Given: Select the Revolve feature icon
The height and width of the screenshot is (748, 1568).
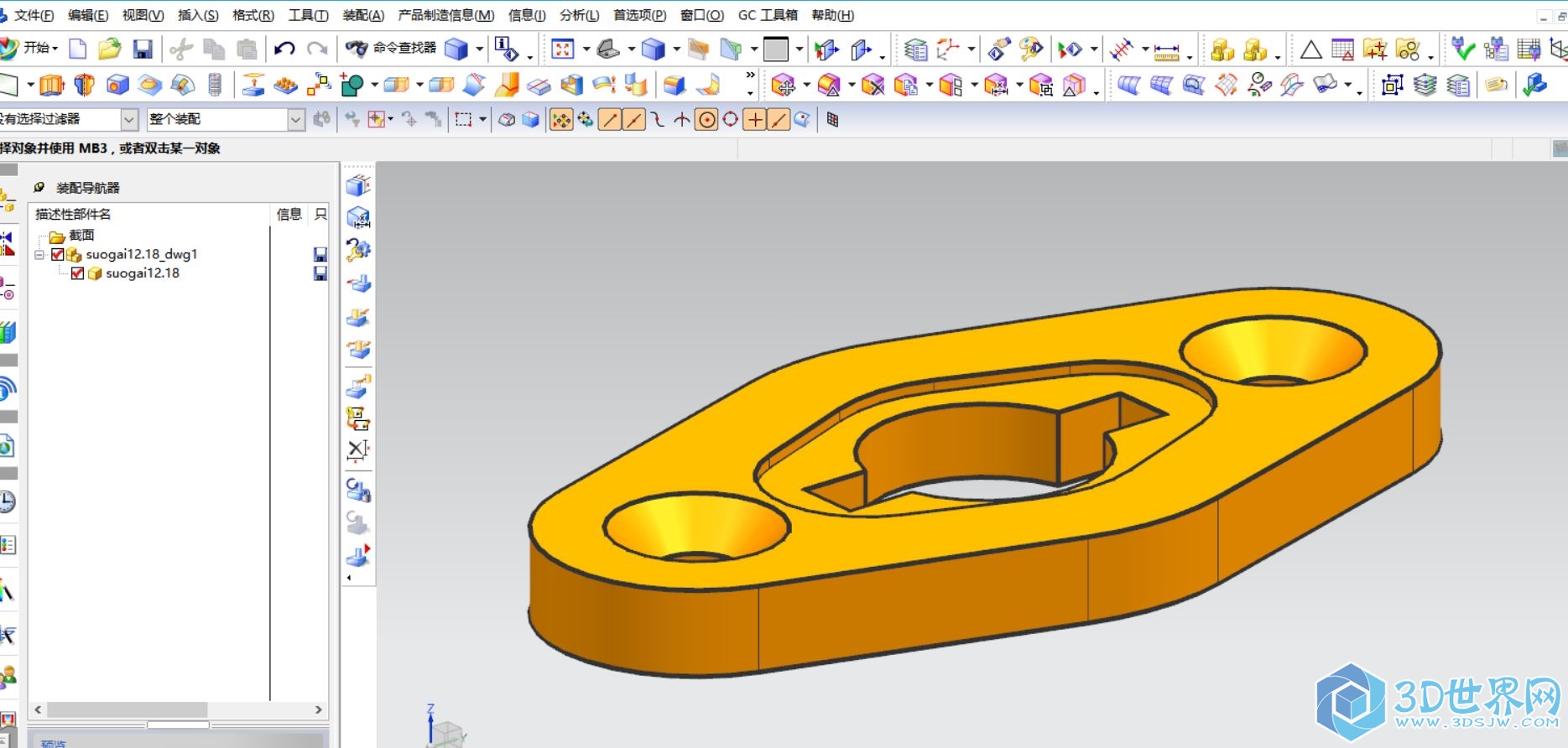Looking at the screenshot, I should point(85,85).
